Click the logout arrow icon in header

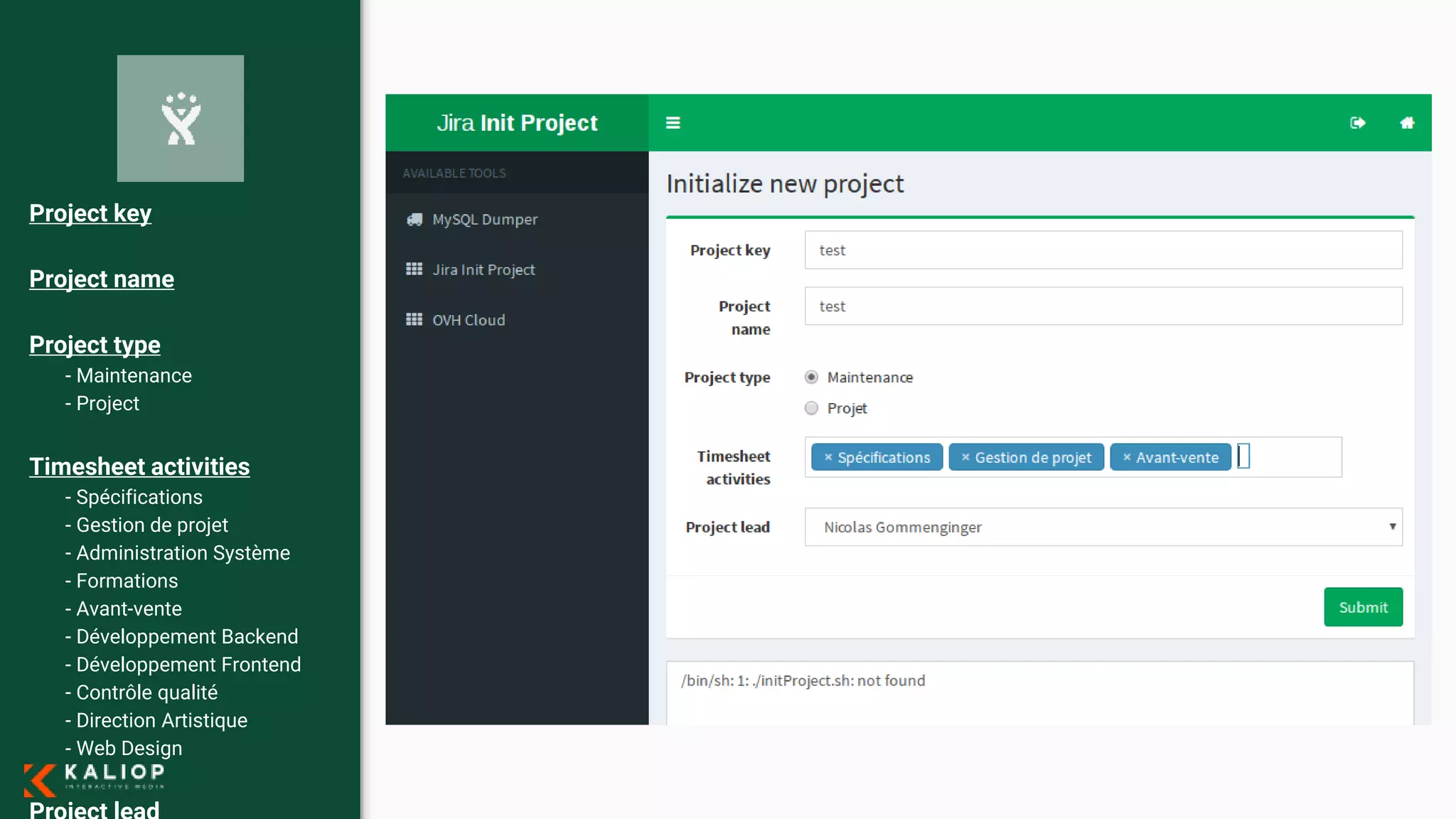tap(1358, 123)
